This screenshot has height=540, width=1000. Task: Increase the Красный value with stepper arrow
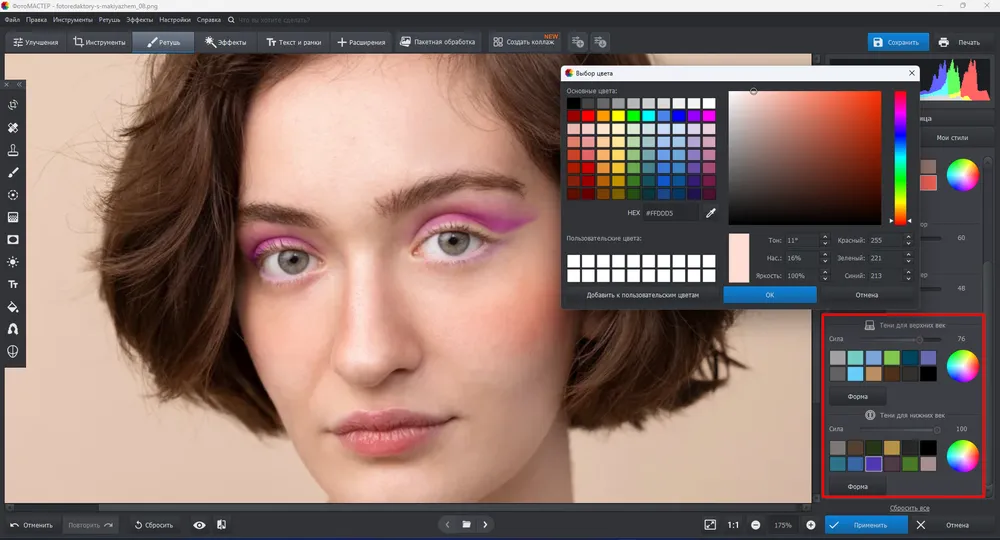pyautogui.click(x=908, y=237)
